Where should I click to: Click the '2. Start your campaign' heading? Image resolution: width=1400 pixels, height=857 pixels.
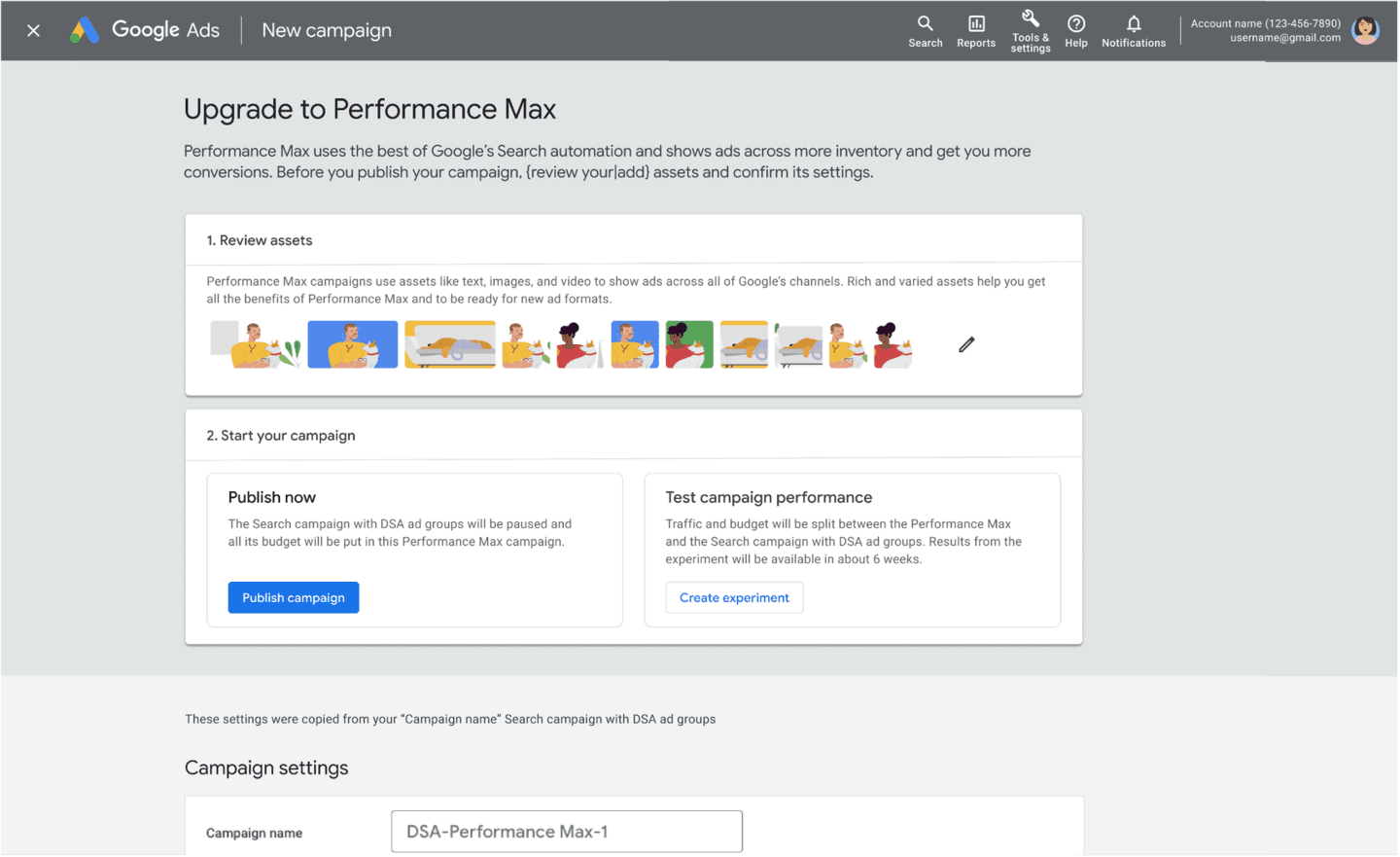pyautogui.click(x=281, y=436)
